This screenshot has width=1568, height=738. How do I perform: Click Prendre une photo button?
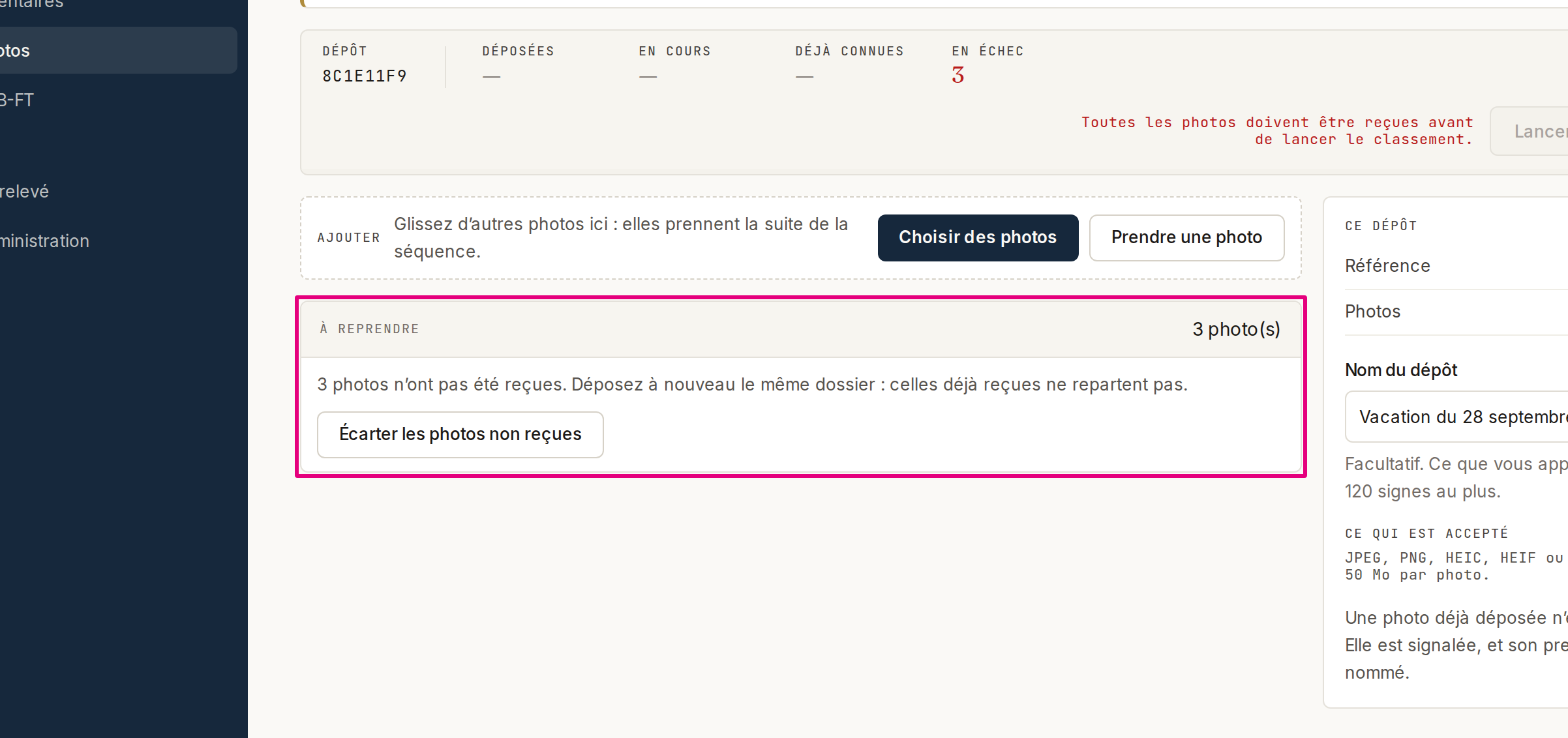(1186, 237)
